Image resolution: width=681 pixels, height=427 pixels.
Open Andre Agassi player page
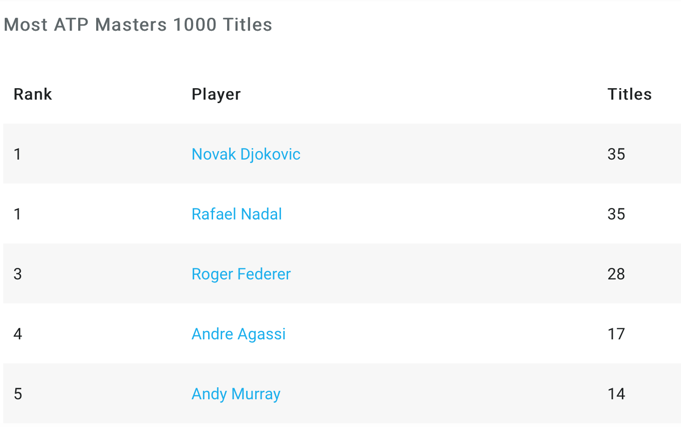pos(238,334)
